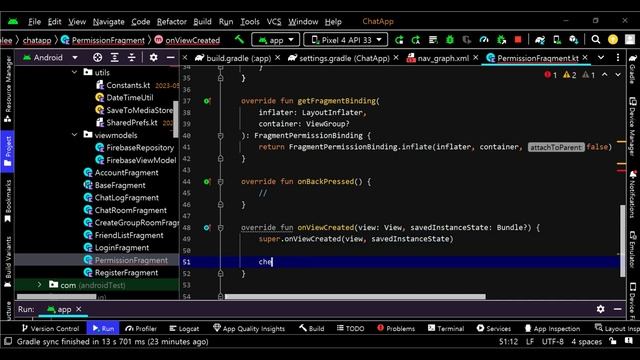Click the yellow IDE updates icon

point(613,40)
